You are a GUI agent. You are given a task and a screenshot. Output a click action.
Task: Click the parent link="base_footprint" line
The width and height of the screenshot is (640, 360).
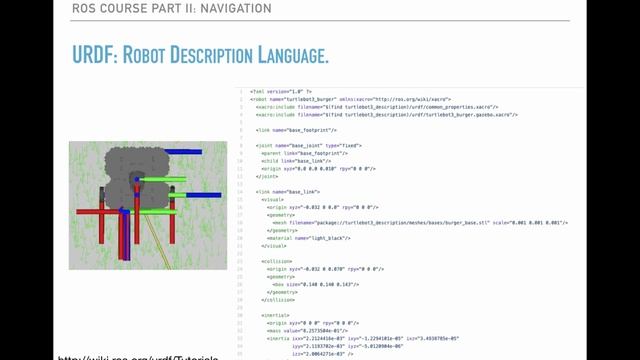click(304, 153)
